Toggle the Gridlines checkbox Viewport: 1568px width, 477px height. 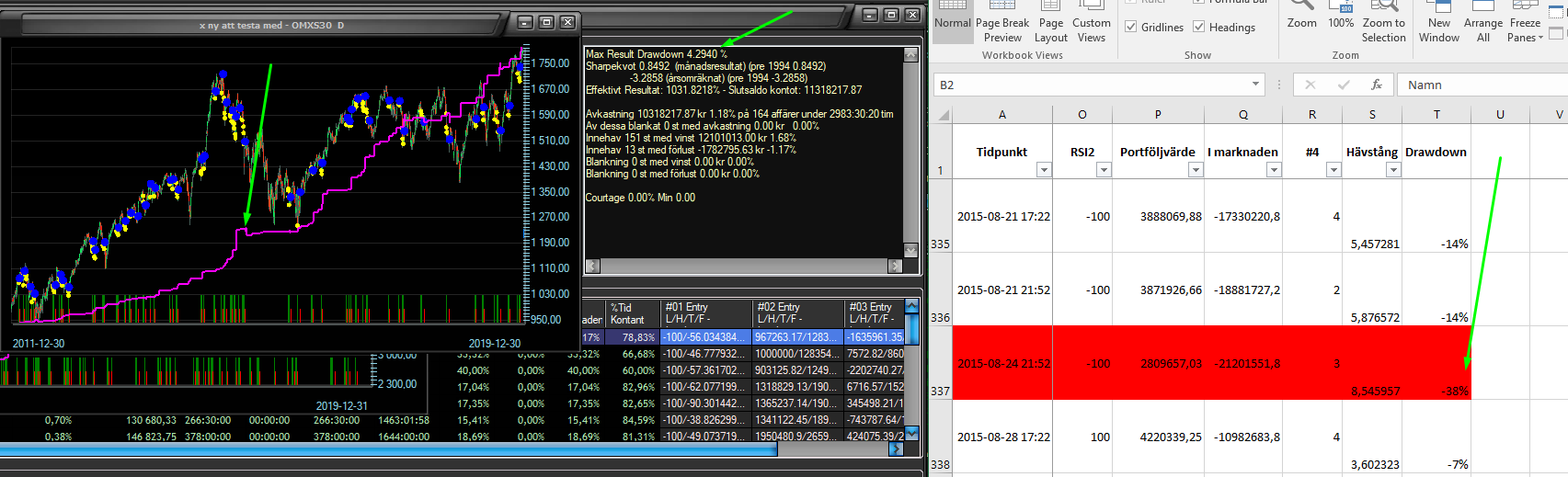[1131, 28]
